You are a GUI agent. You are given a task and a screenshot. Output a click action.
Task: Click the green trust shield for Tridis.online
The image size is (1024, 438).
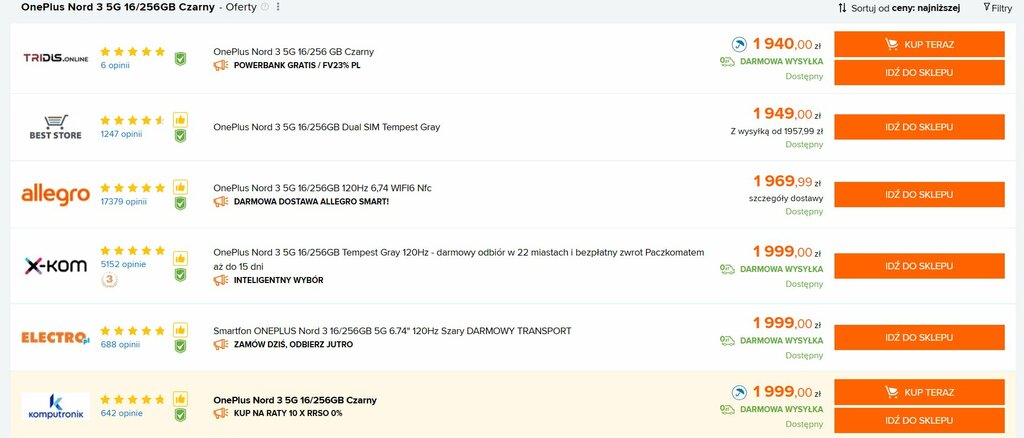point(180,59)
